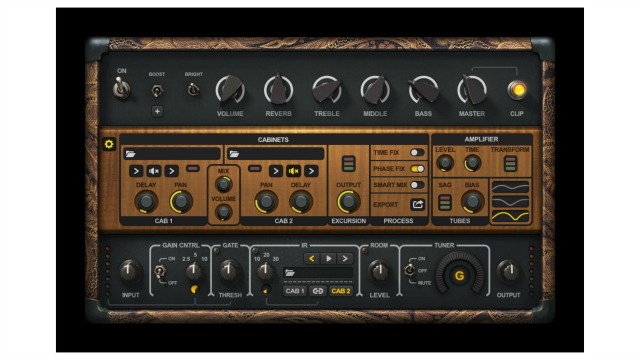Click the yellow indicator under the Gain Cntrl knob
This screenshot has height=360, width=640.
195,289
